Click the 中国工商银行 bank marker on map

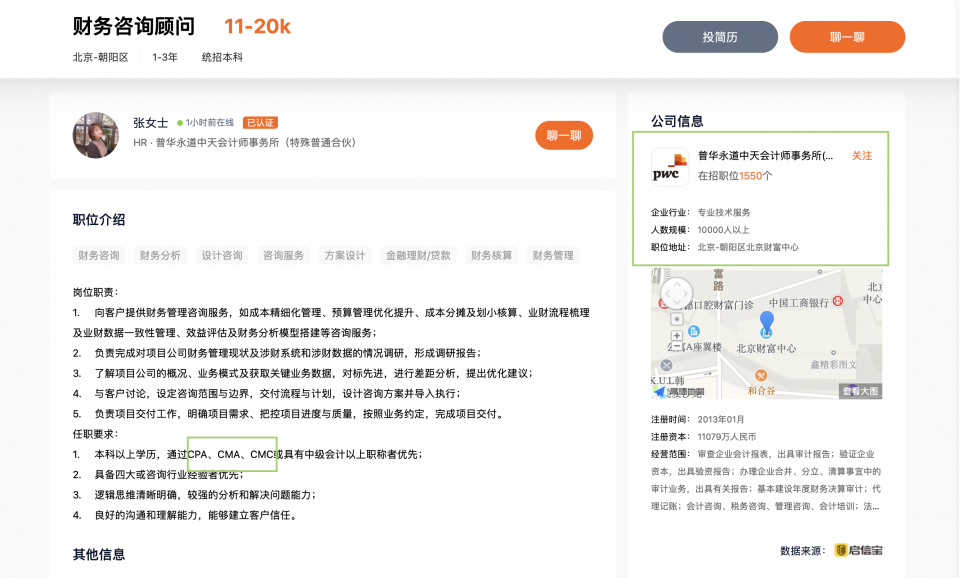(x=836, y=302)
